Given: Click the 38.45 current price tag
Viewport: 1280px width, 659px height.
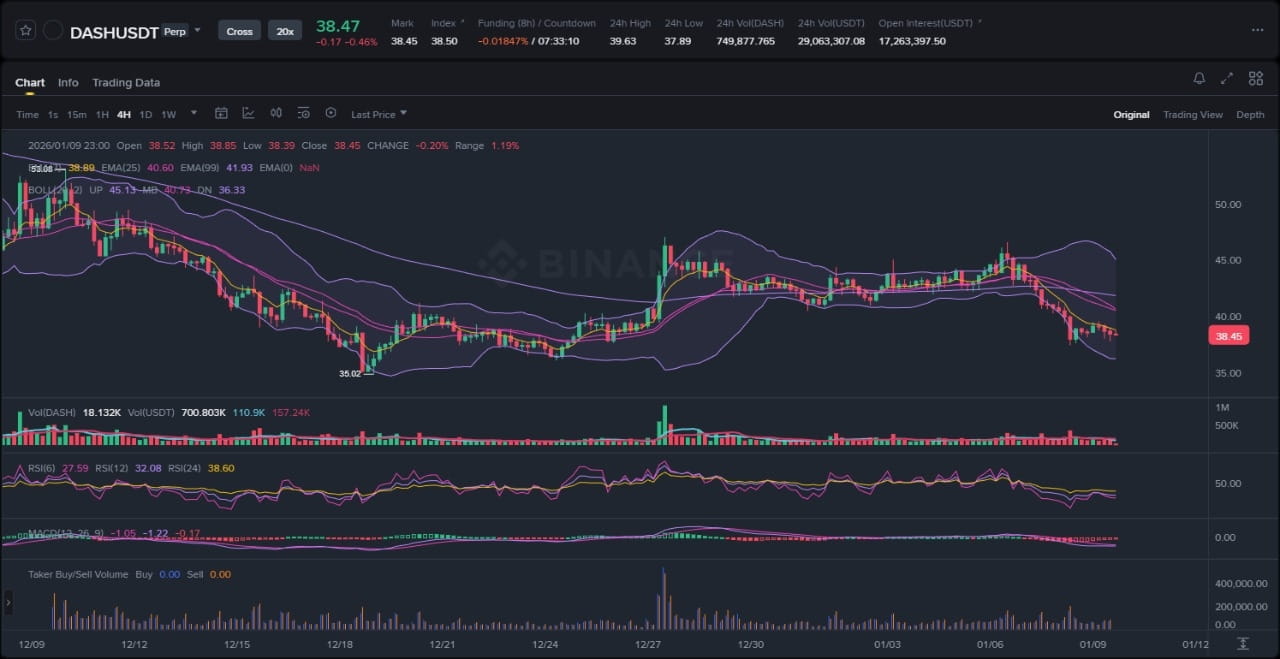Looking at the screenshot, I should [1228, 337].
